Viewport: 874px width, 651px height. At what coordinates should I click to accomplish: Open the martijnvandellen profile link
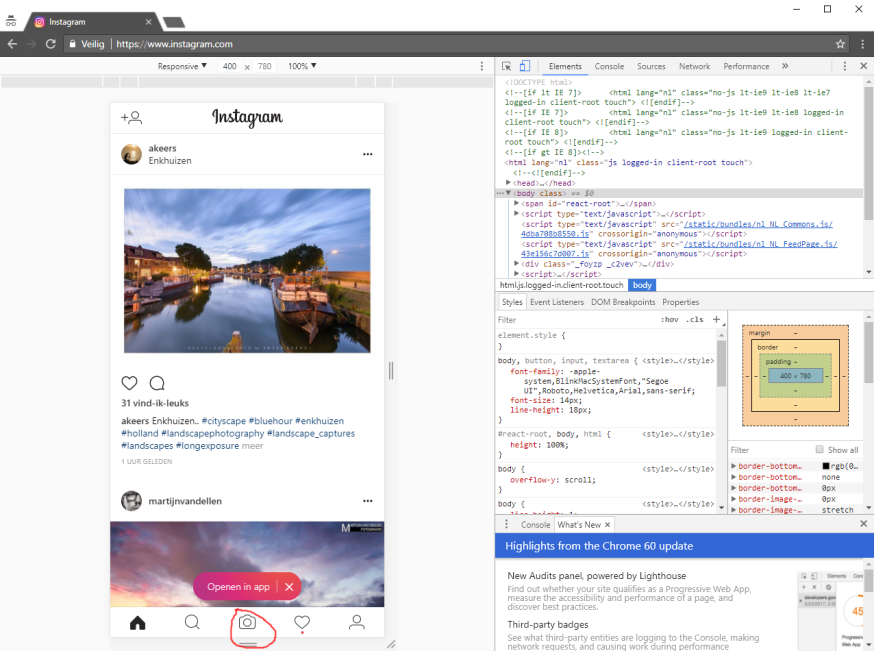point(184,501)
